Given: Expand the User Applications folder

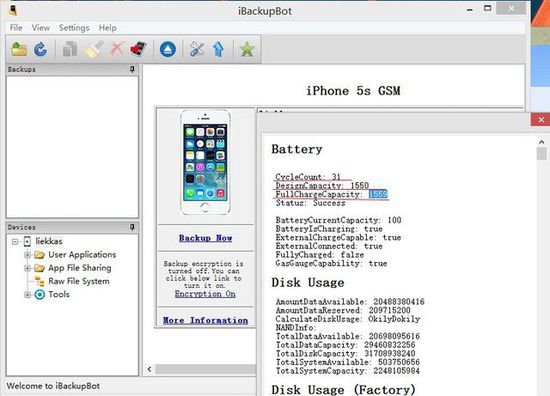Looking at the screenshot, I should point(27,255).
